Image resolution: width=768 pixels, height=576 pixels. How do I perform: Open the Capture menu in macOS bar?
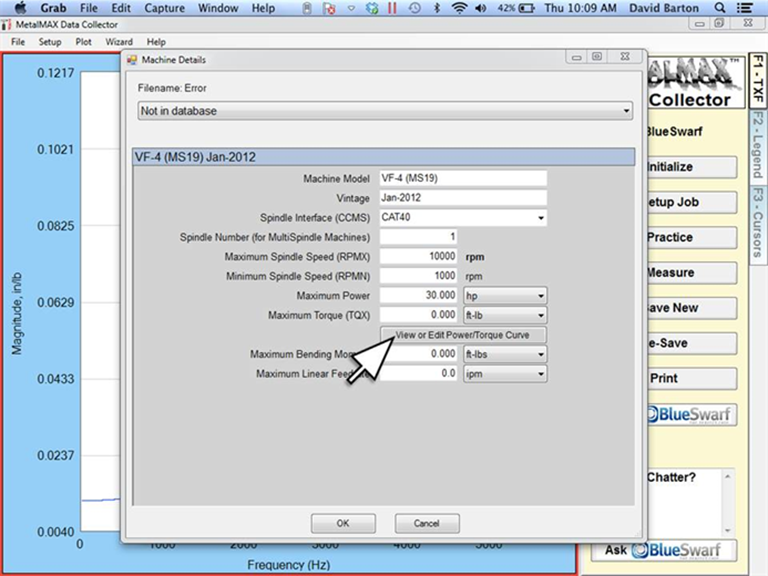[x=165, y=8]
